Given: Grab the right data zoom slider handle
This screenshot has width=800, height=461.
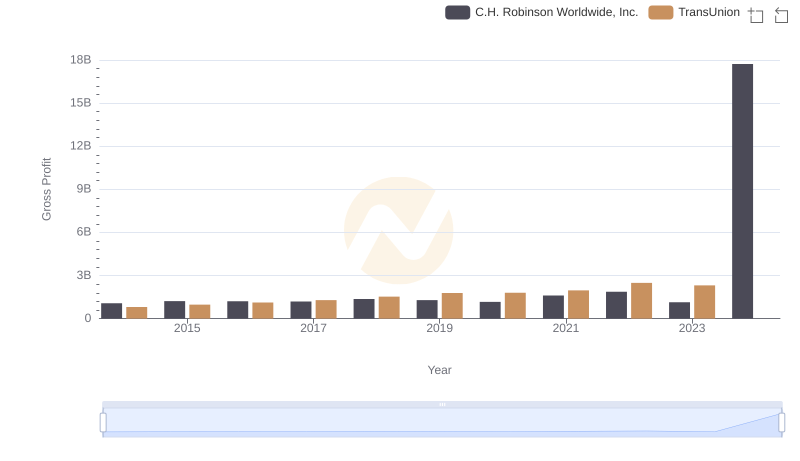Looking at the screenshot, I should pyautogui.click(x=782, y=423).
